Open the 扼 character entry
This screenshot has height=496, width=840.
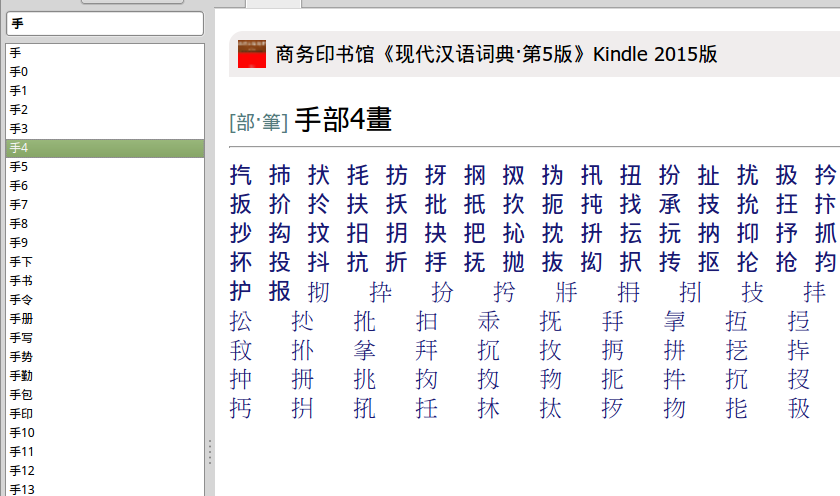552,204
